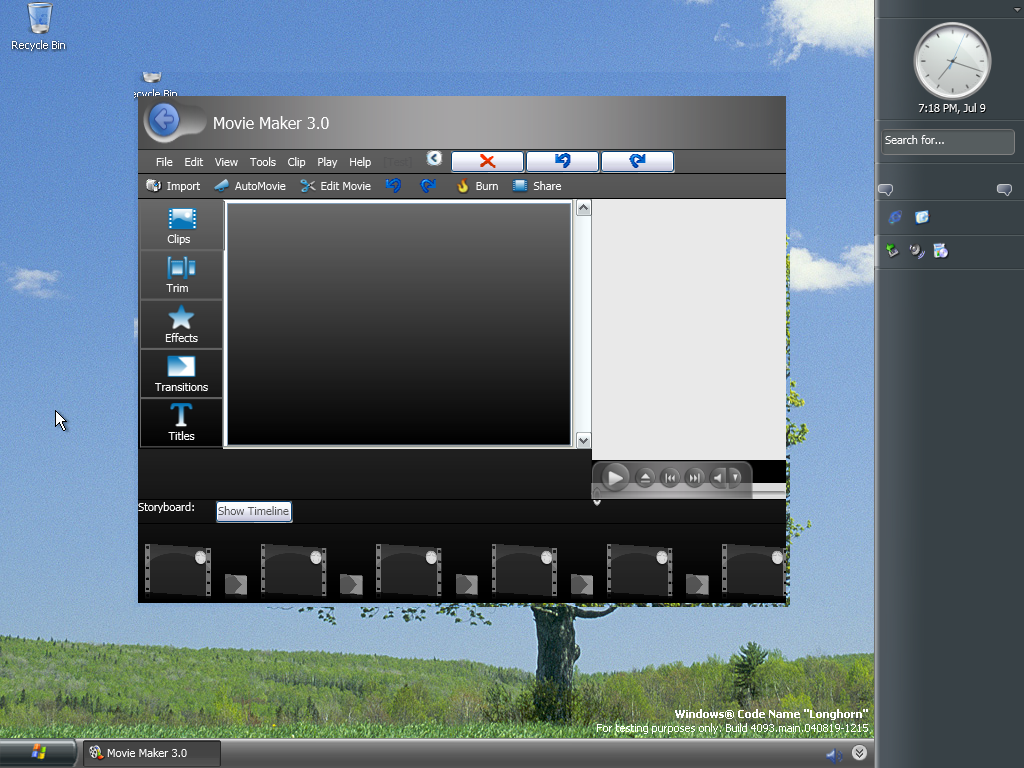
Task: Click the analog clock in the sidebar
Action: (x=952, y=62)
